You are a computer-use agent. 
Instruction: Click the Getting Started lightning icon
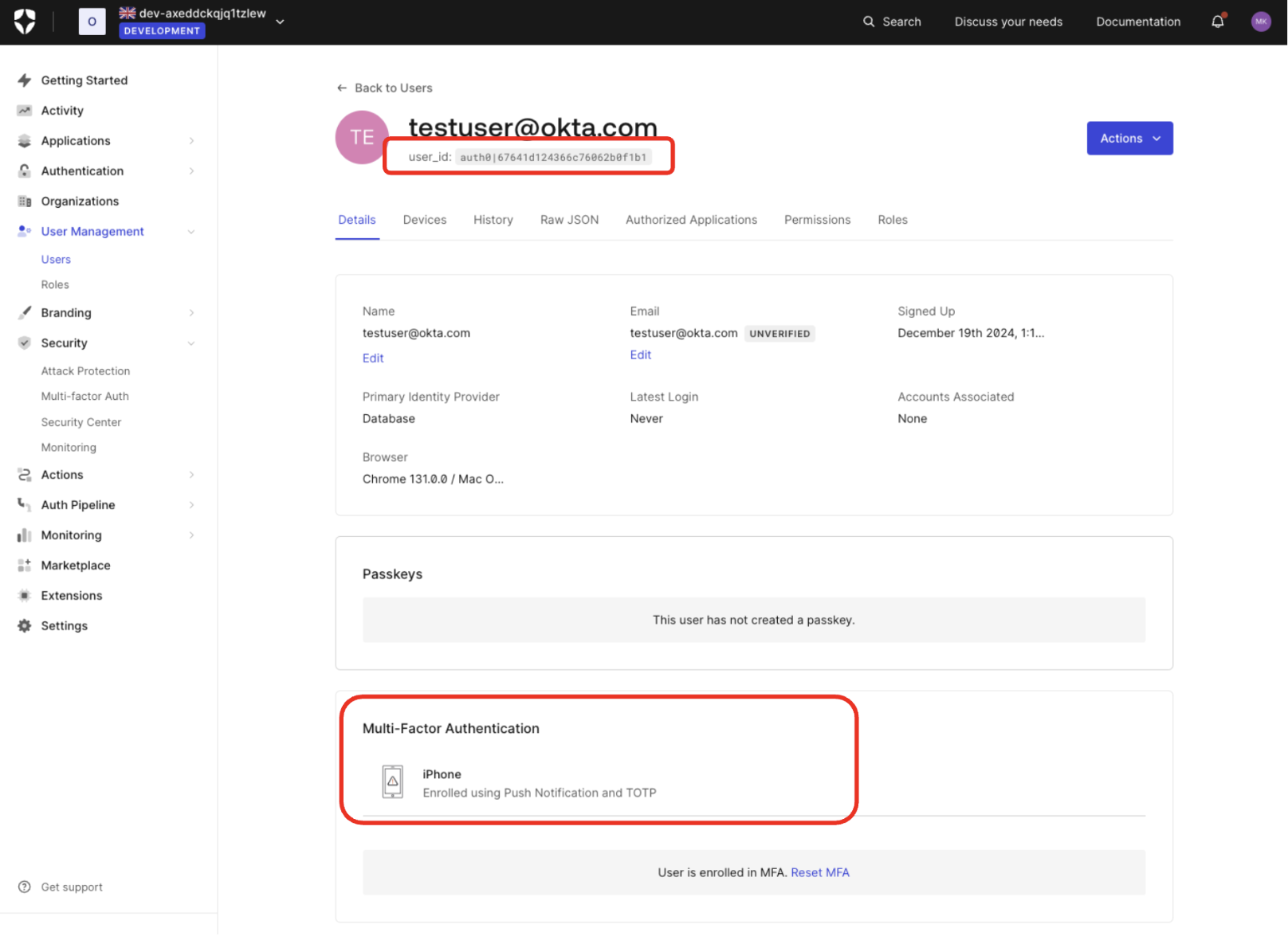[25, 80]
